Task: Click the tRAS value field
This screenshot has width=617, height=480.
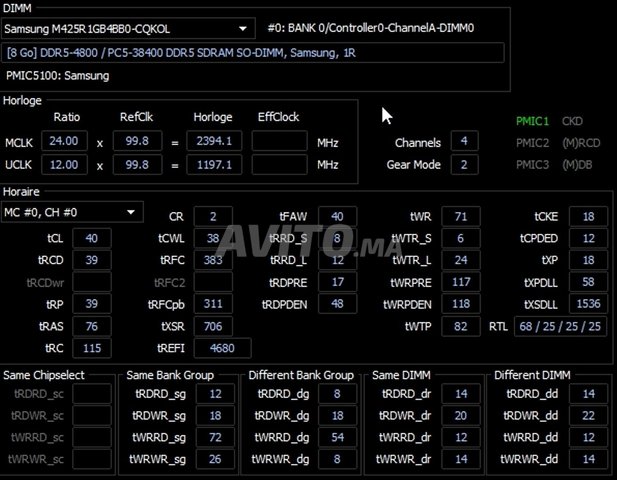Action: (91, 326)
